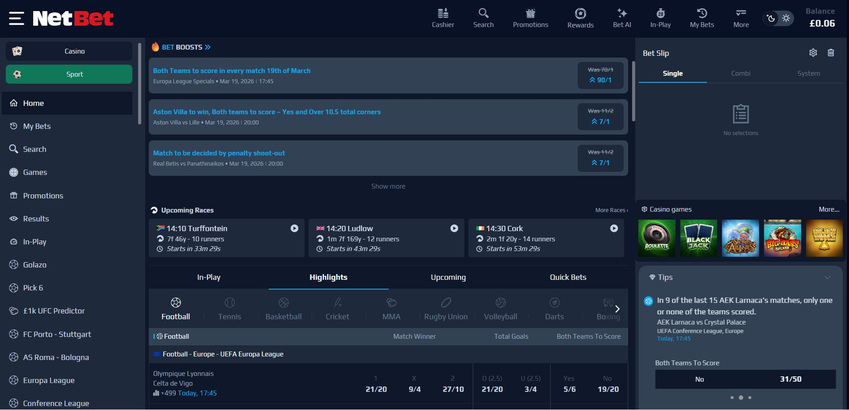Select Aston Villa boost 7/1 odds
The width and height of the screenshot is (849, 410).
pos(600,116)
